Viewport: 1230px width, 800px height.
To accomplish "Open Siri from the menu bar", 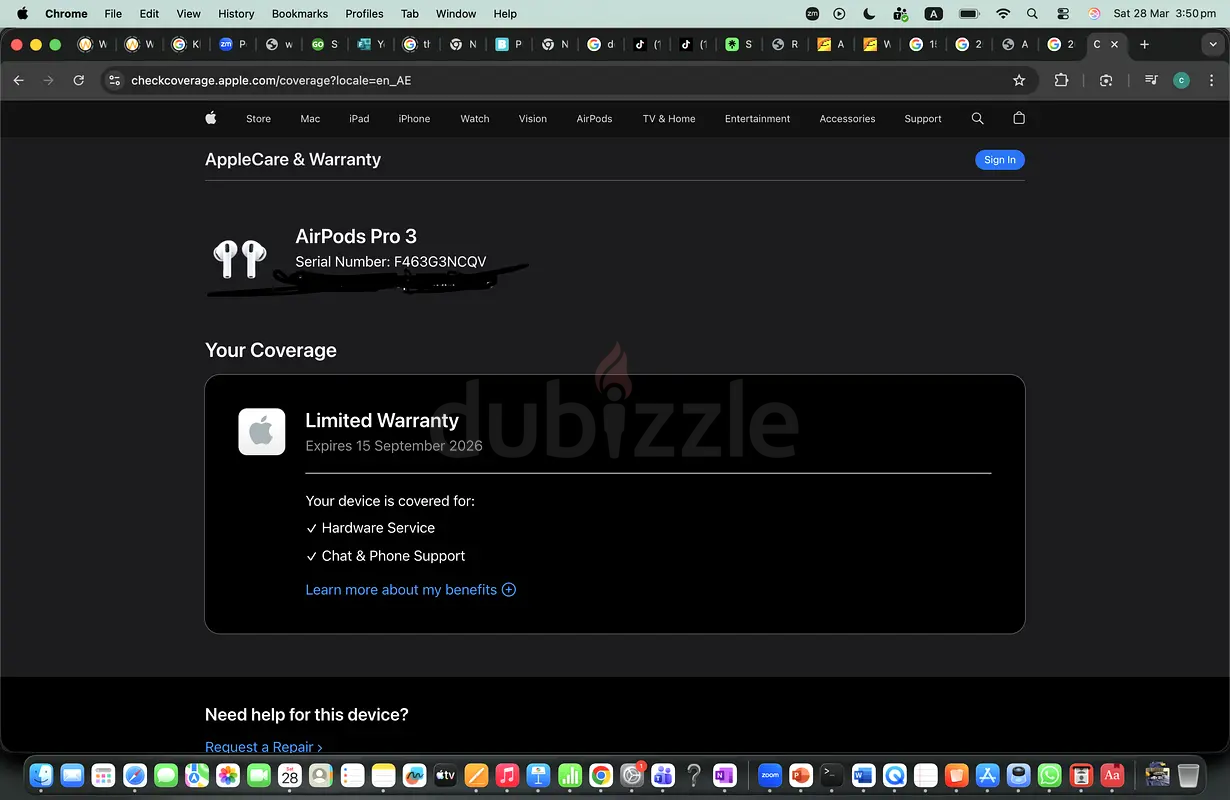I will (1094, 14).
